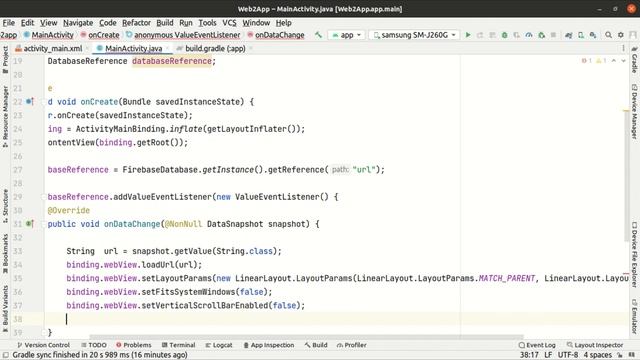Click override gutter icon on line 22
The width and height of the screenshot is (640, 360).
click(30, 101)
